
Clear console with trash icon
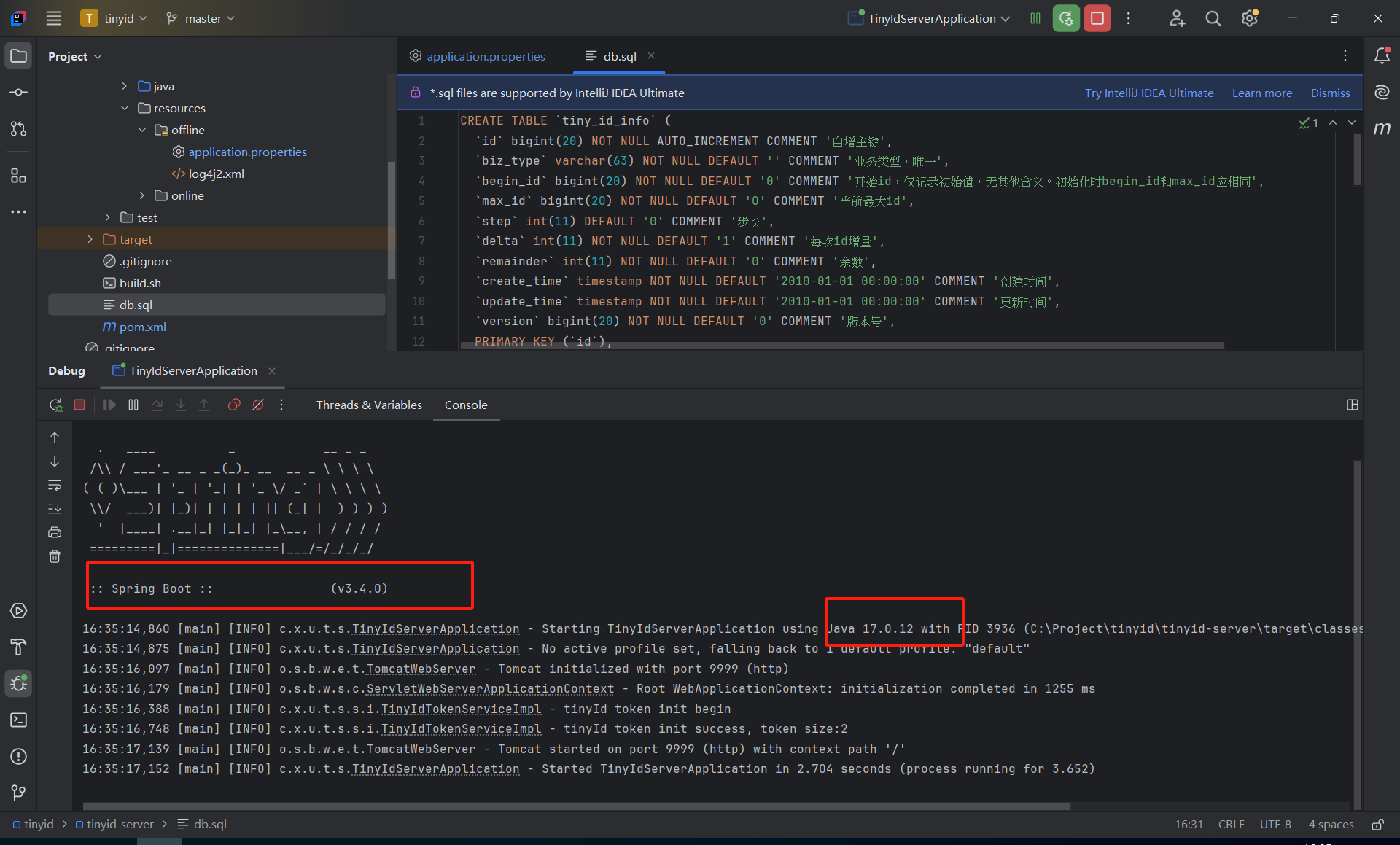coord(55,557)
